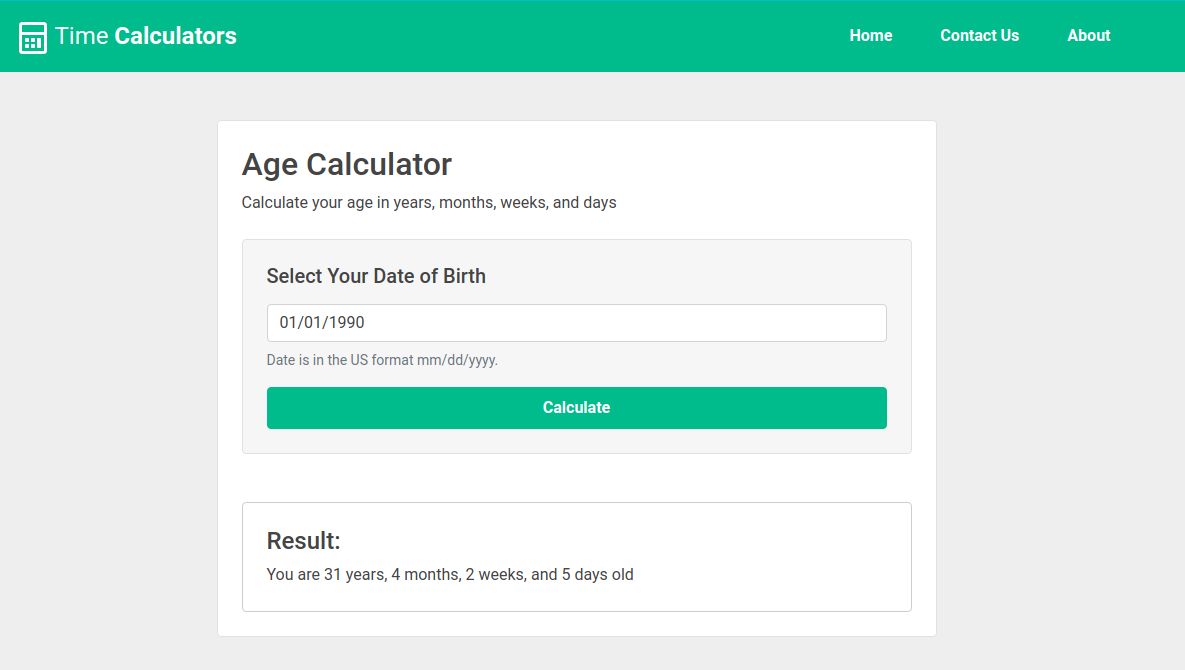The height and width of the screenshot is (670, 1185).
Task: Click the "Calculate your age in years" subtitle
Action: pos(429,203)
